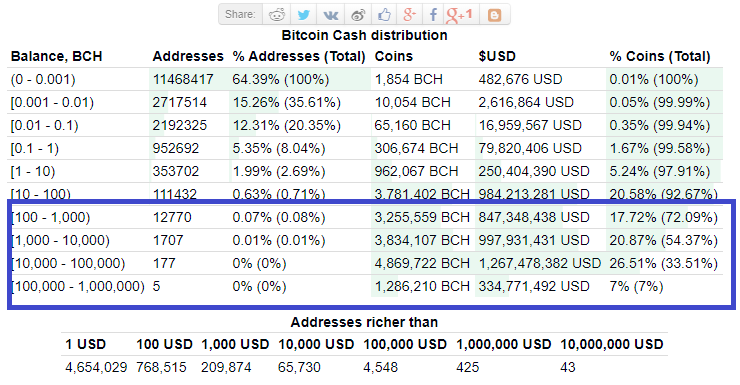
Task: Click address count 11468417
Action: (x=183, y=79)
